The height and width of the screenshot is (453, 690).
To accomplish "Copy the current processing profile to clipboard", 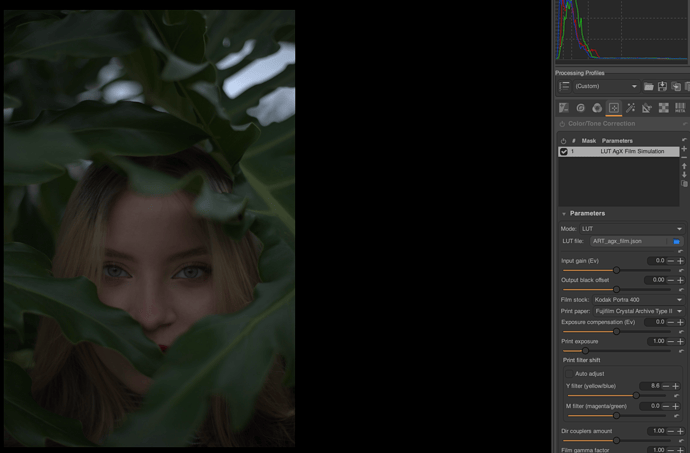I will point(676,86).
